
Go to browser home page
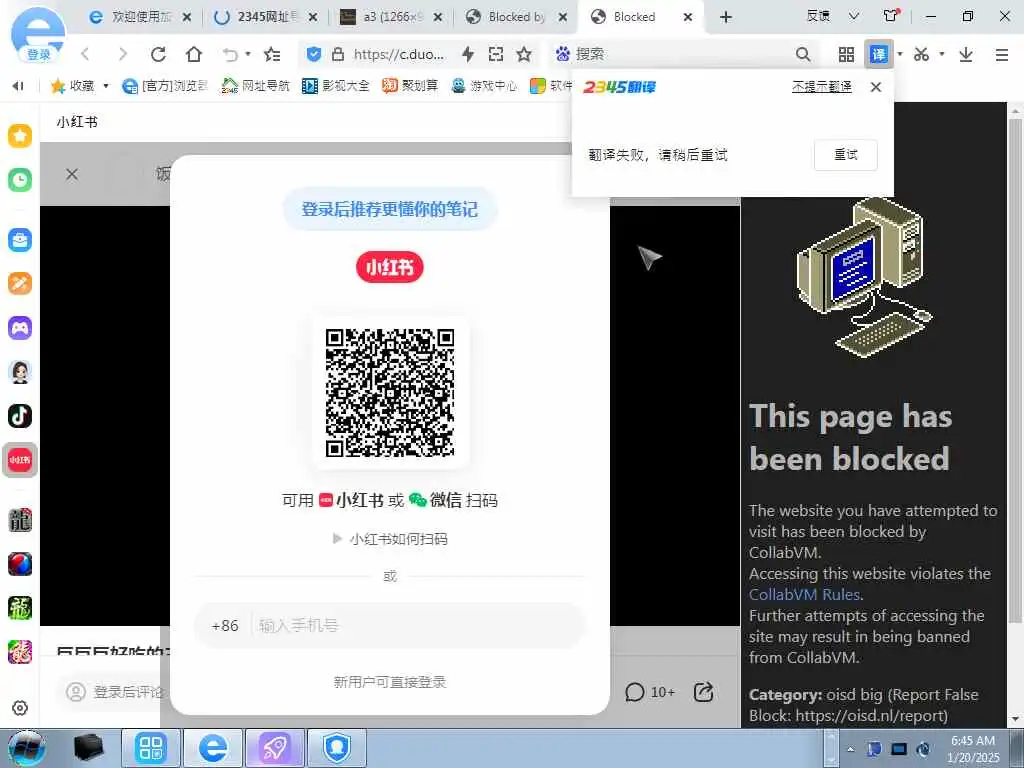pyautogui.click(x=194, y=54)
